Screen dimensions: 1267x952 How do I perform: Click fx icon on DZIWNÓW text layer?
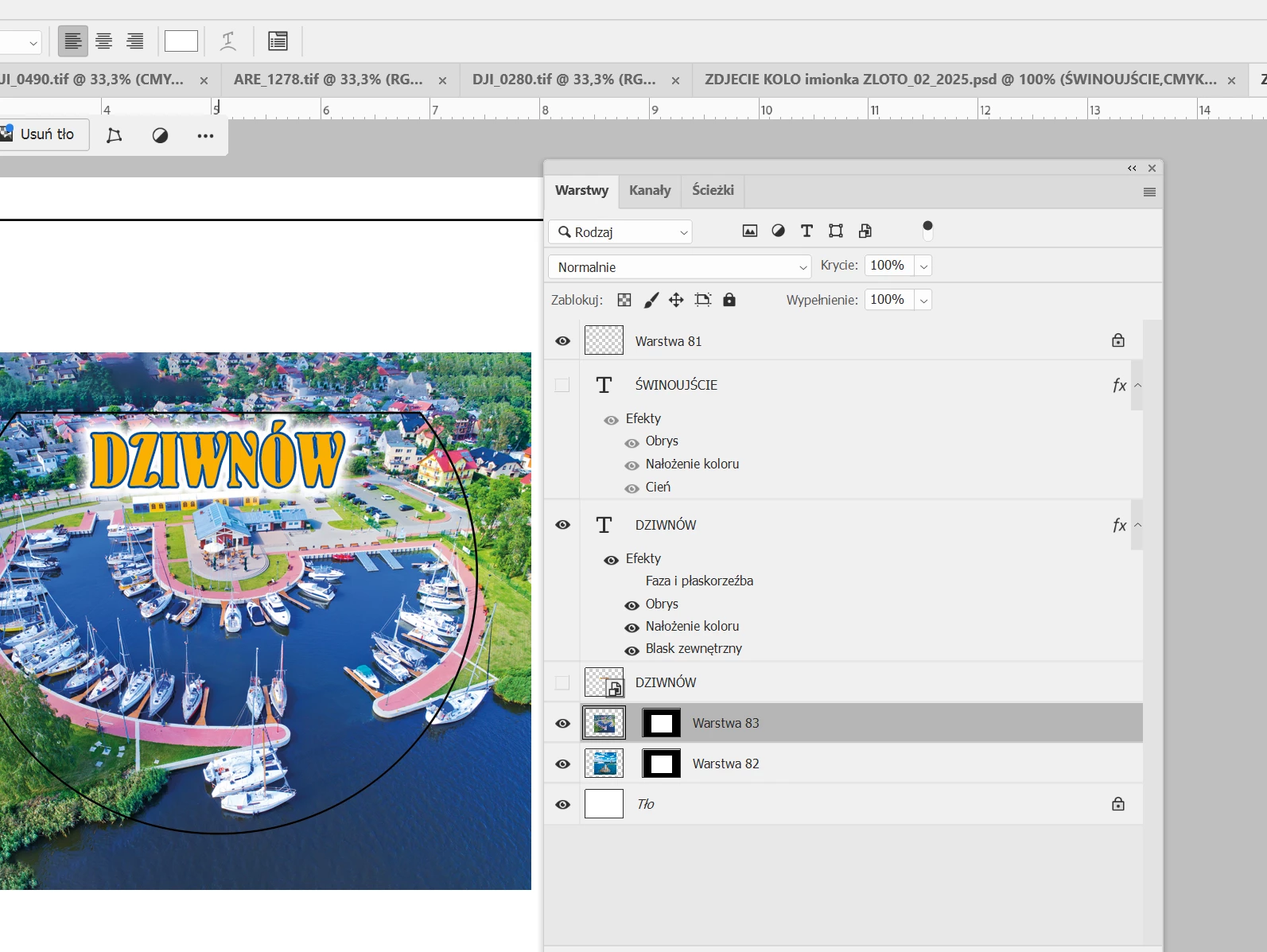(1119, 526)
